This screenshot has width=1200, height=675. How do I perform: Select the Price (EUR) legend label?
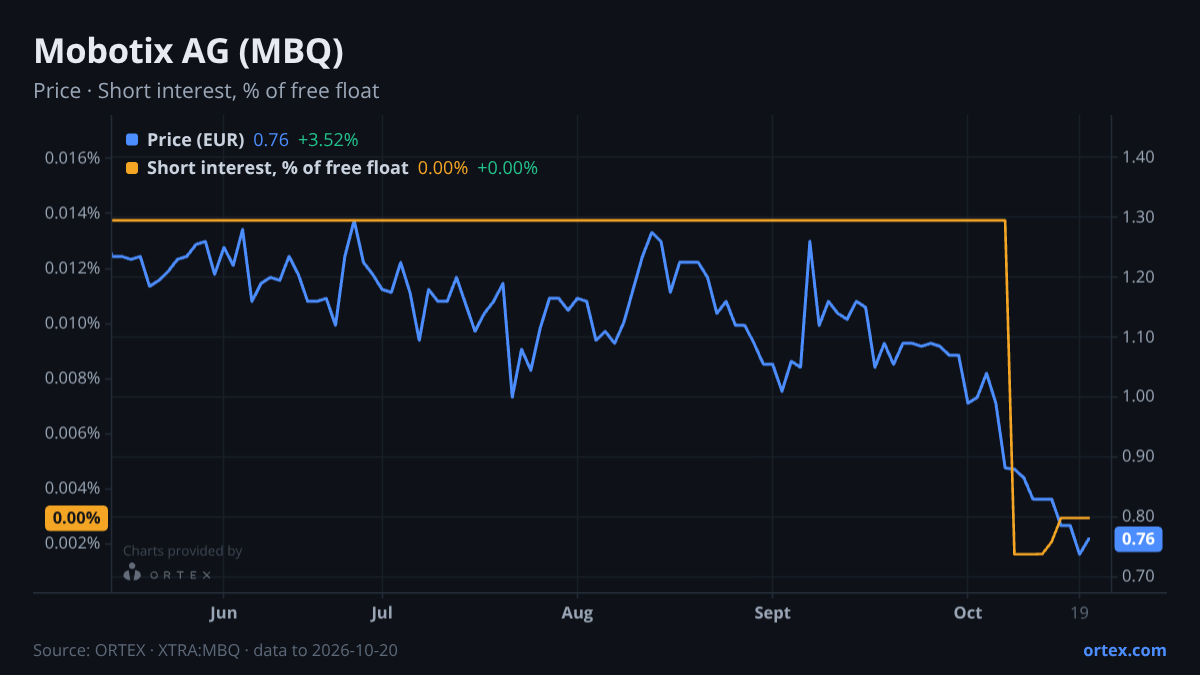(195, 140)
